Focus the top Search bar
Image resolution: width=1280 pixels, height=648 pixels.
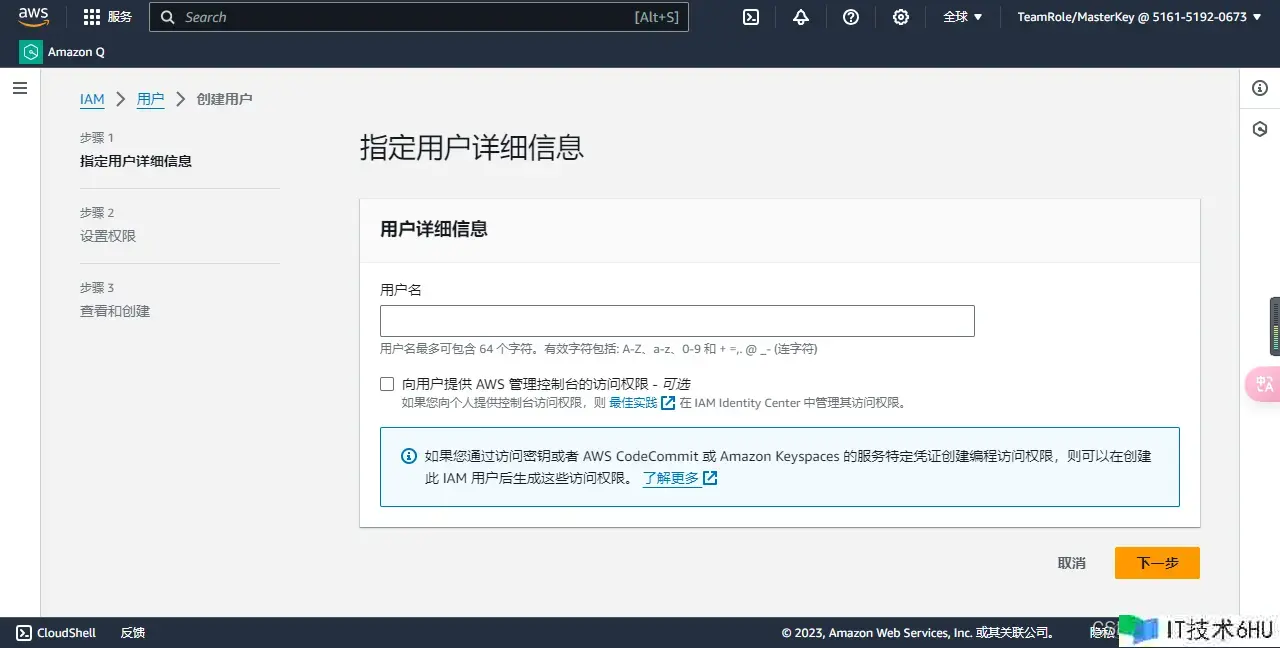coord(419,17)
